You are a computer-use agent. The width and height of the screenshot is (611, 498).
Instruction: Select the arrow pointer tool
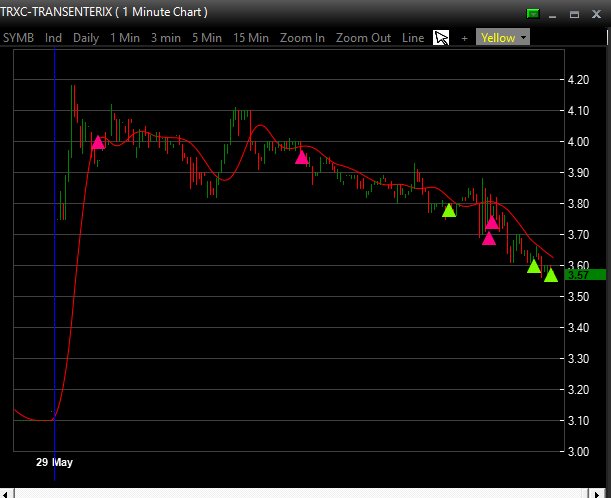[x=441, y=38]
